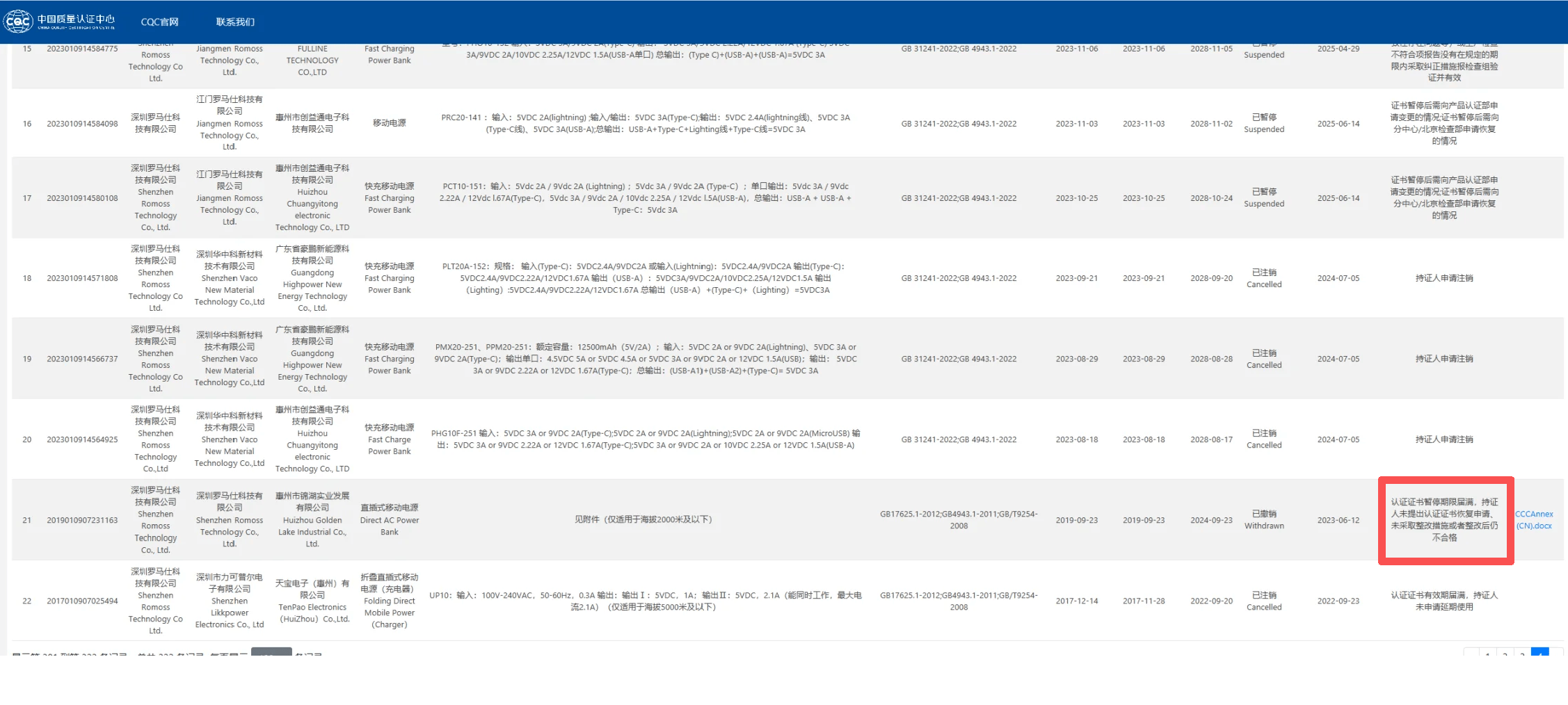Click status change date 2025-04-29
The height and width of the screenshot is (705, 1568).
tap(1338, 49)
